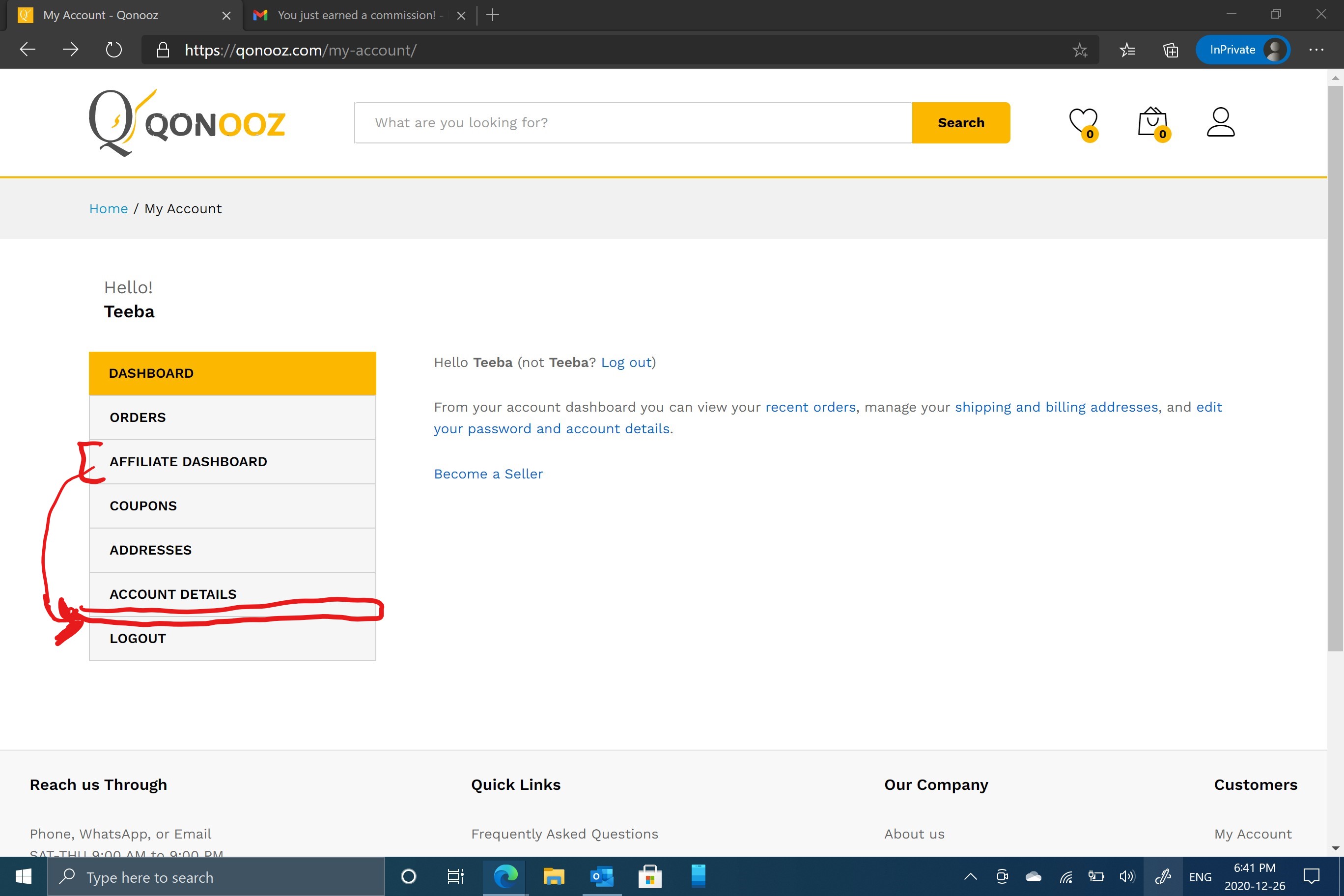
Task: Click the product search input field
Action: click(x=633, y=123)
